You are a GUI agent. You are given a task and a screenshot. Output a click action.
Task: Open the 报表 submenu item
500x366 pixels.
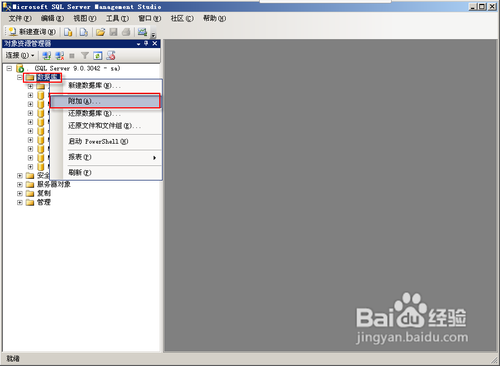coord(106,157)
